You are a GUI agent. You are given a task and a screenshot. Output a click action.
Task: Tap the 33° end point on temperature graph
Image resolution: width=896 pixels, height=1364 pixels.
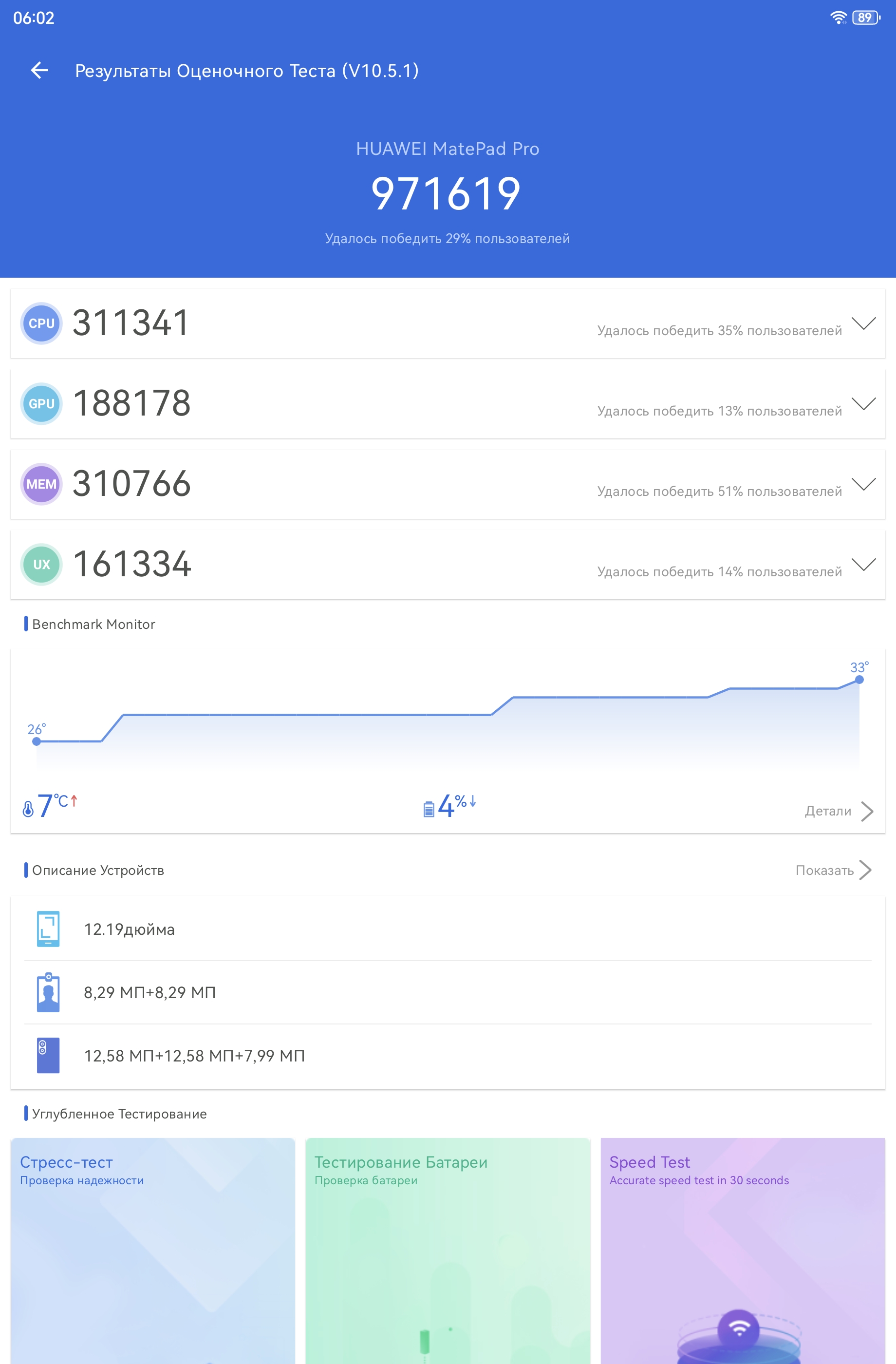(859, 680)
